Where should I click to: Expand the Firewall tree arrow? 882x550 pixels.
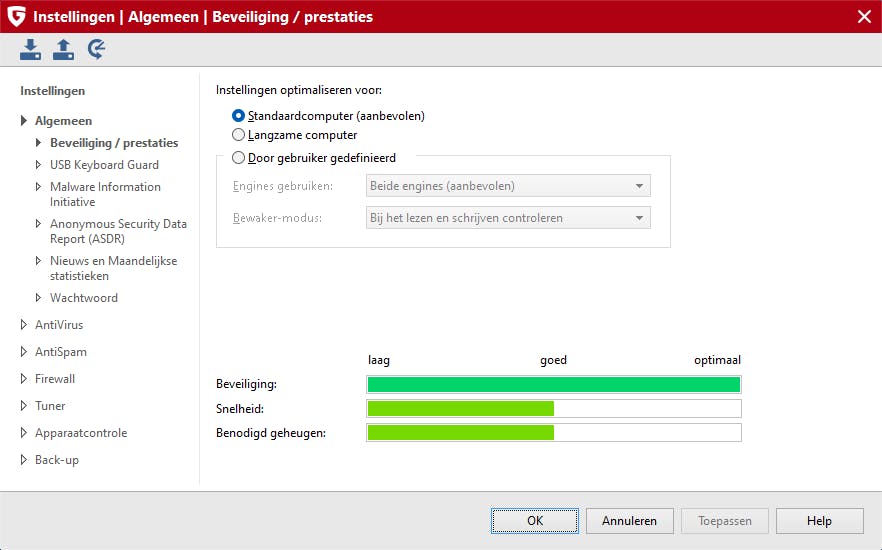tap(24, 378)
